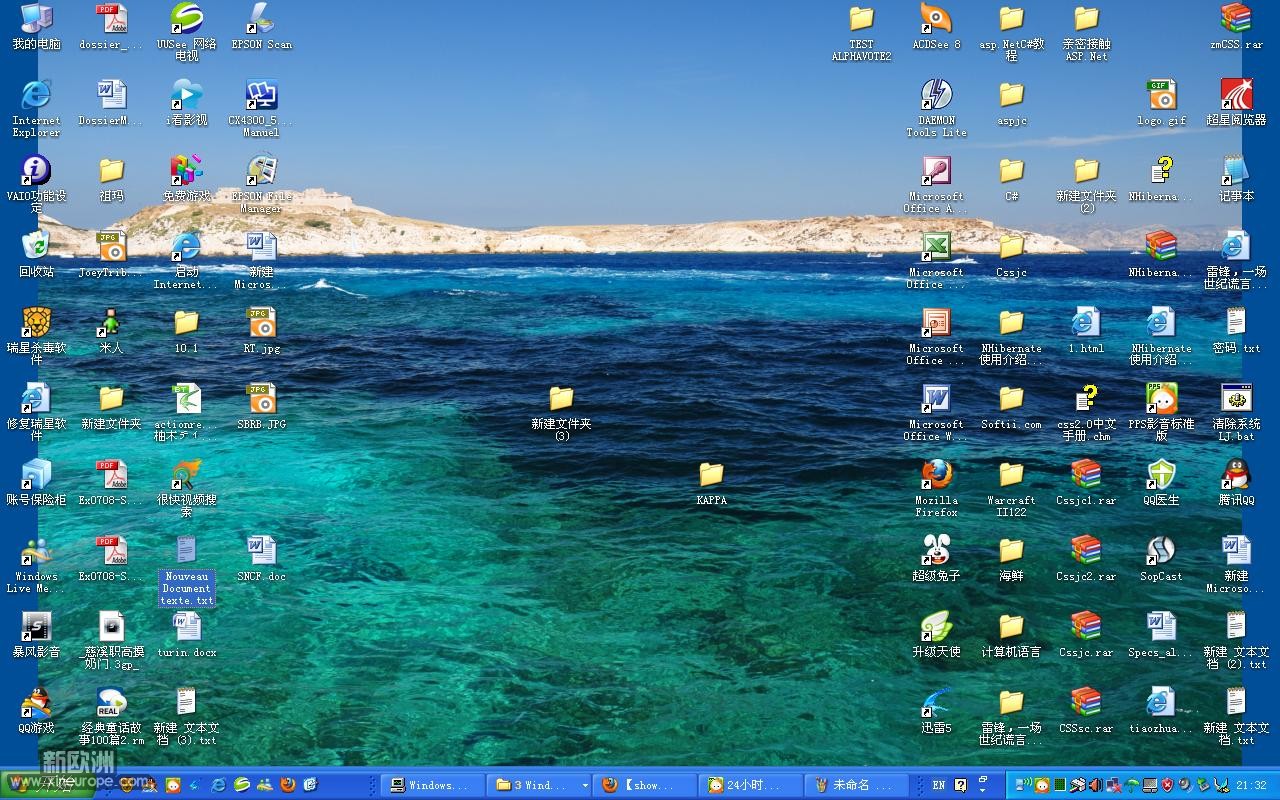The height and width of the screenshot is (800, 1280).
Task: Open the 回收站 recycle bin
Action: point(36,253)
